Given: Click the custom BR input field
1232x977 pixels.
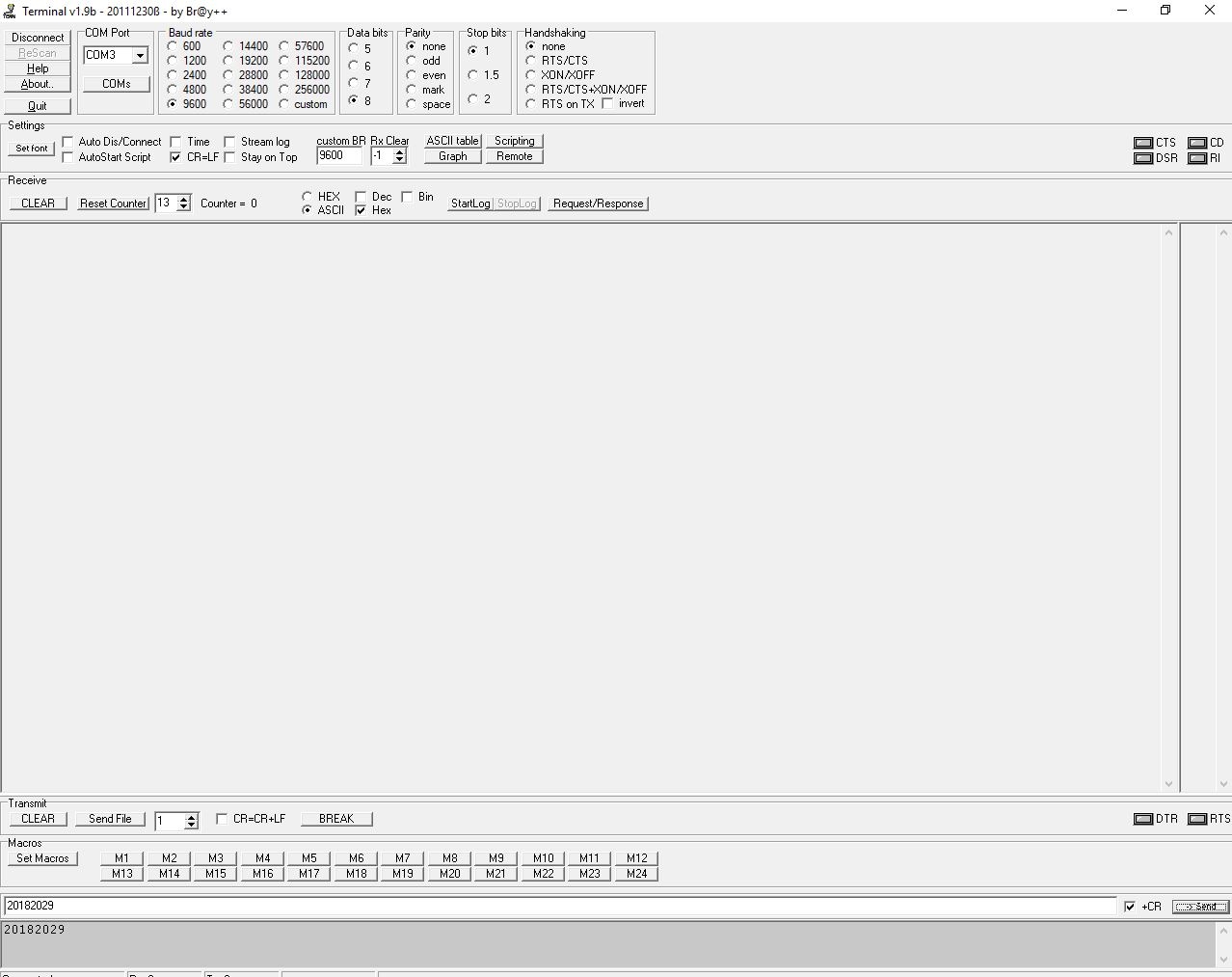Looking at the screenshot, I should [339, 155].
